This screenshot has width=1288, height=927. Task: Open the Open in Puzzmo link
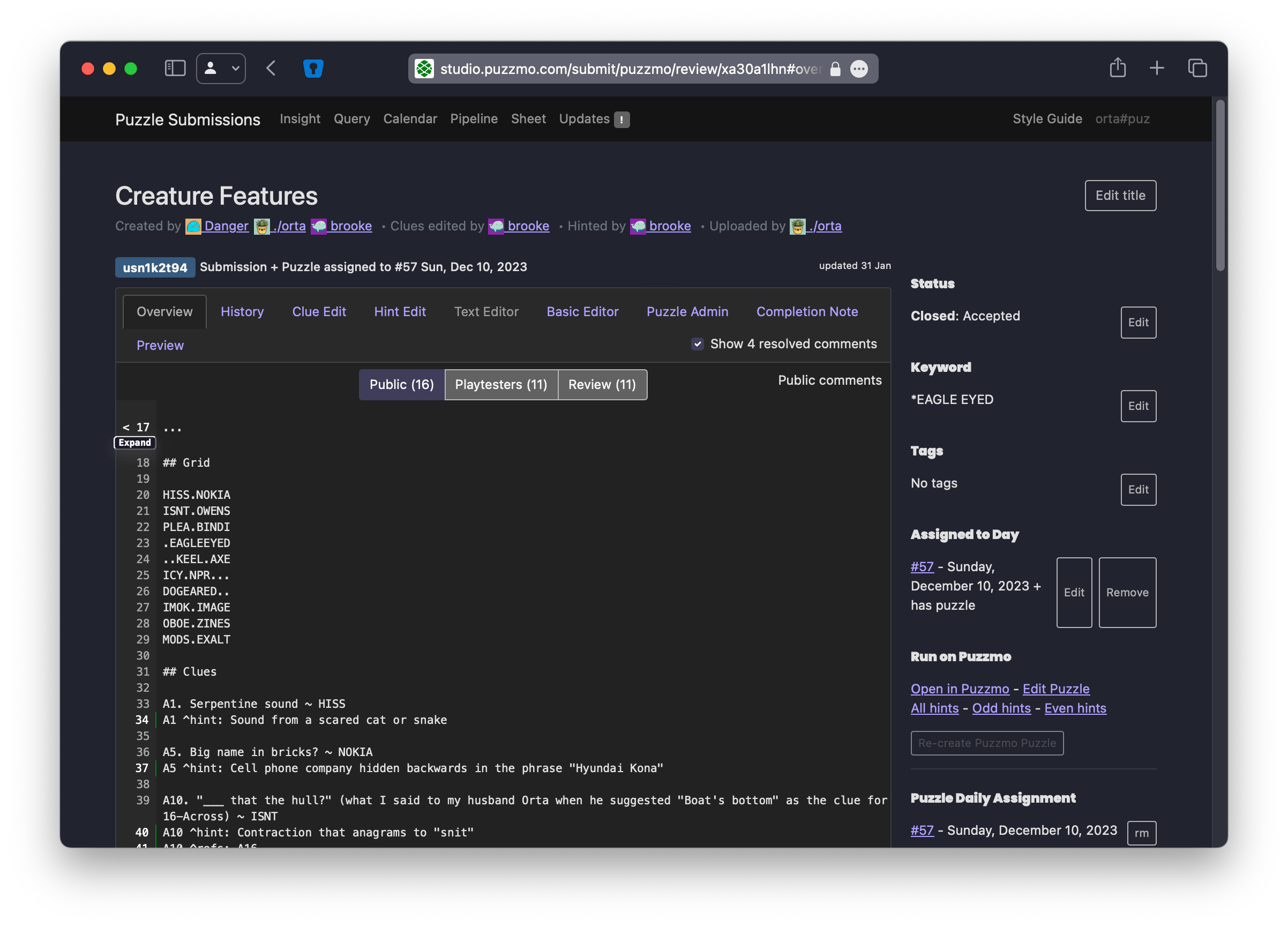[959, 689]
